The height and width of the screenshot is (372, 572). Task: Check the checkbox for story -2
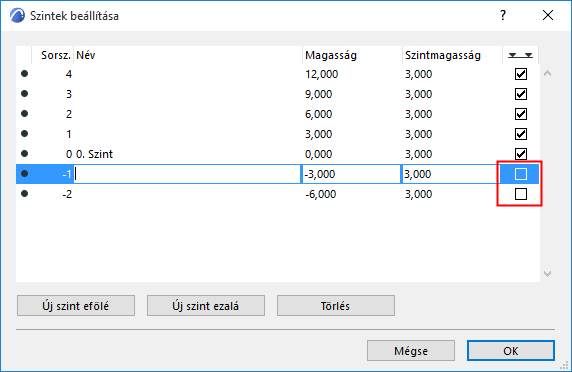click(x=521, y=194)
